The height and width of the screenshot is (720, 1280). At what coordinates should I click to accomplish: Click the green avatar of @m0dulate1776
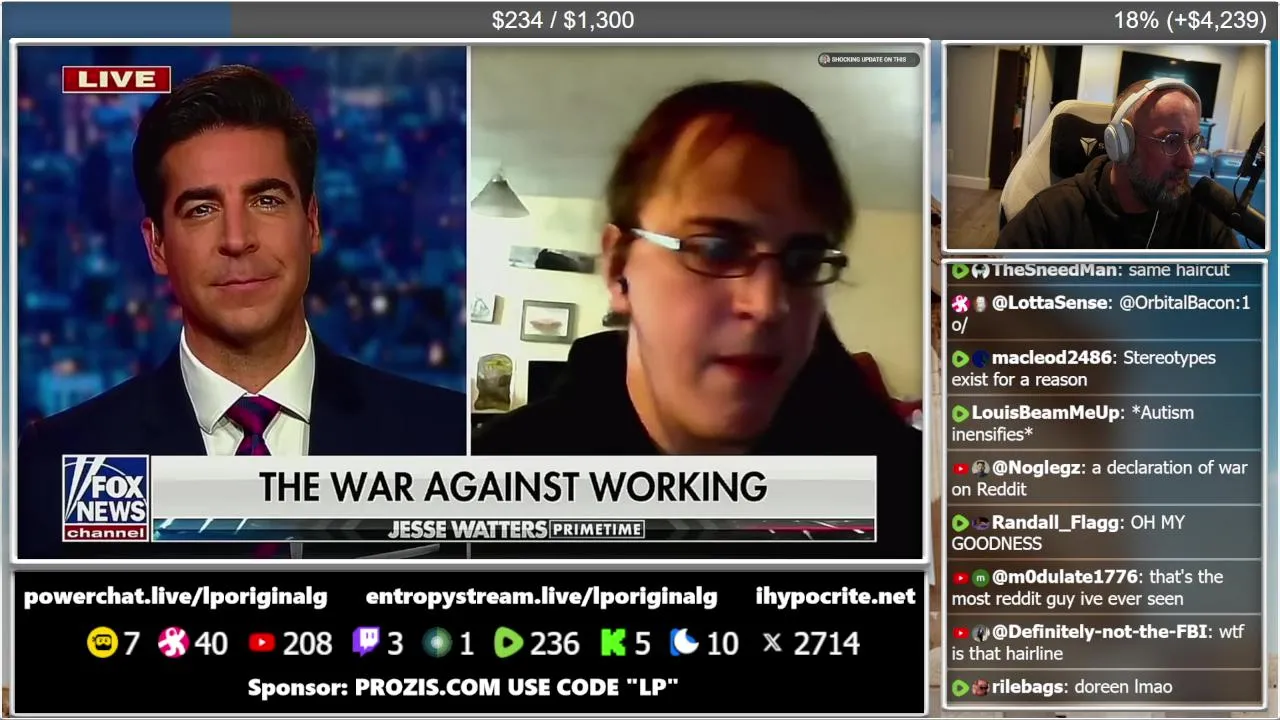pyautogui.click(x=980, y=578)
